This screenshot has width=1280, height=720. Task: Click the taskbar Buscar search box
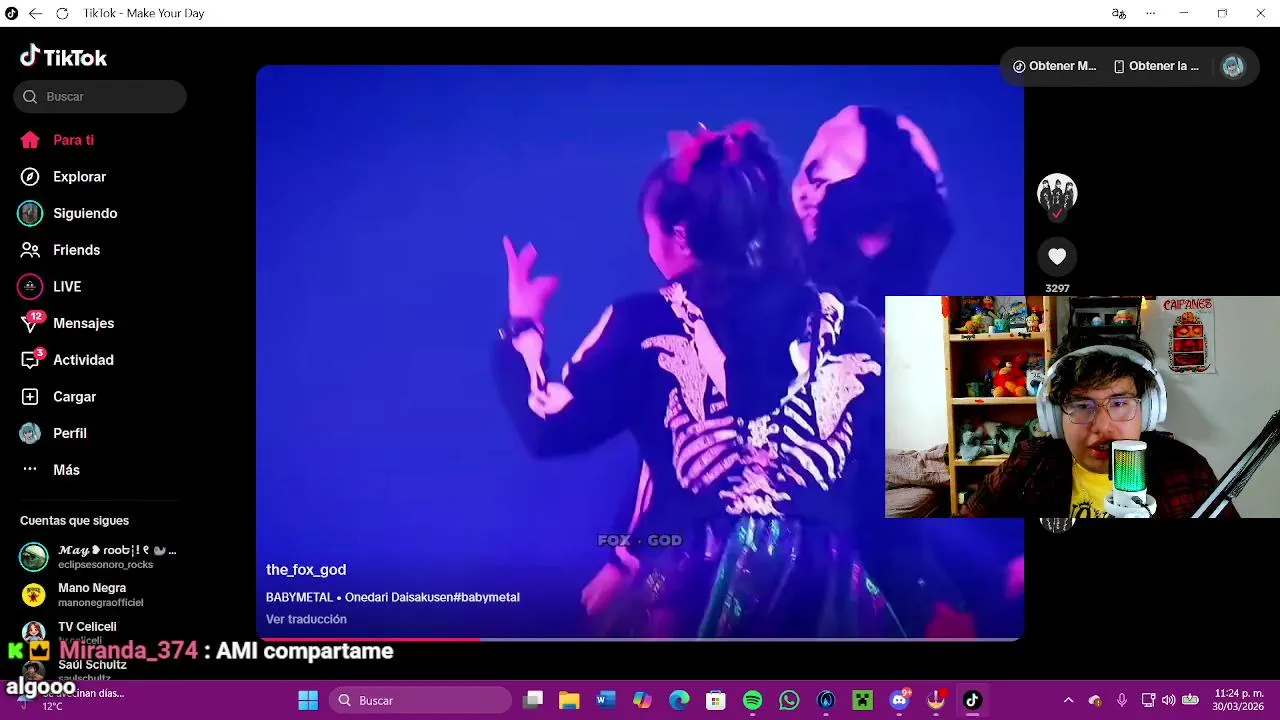pos(421,700)
